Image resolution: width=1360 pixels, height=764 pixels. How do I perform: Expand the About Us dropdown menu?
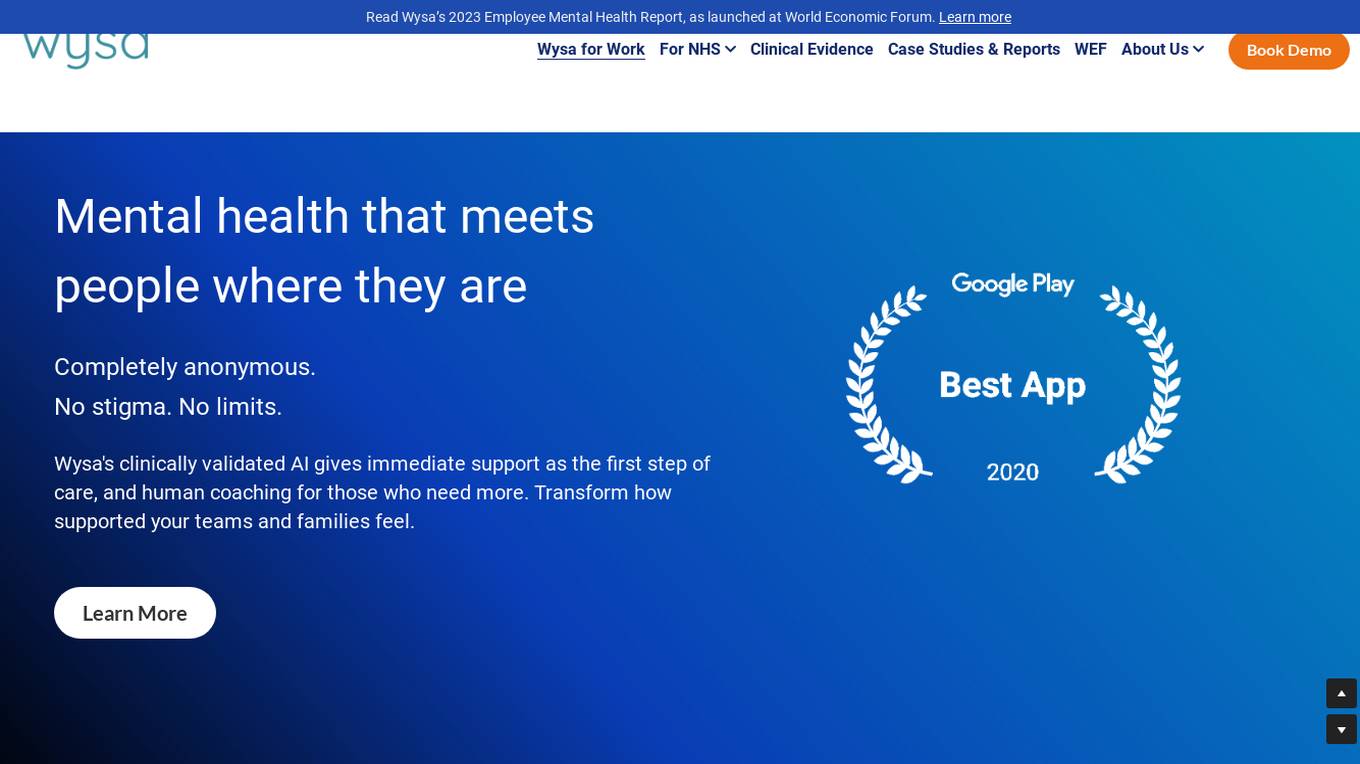coord(1162,50)
